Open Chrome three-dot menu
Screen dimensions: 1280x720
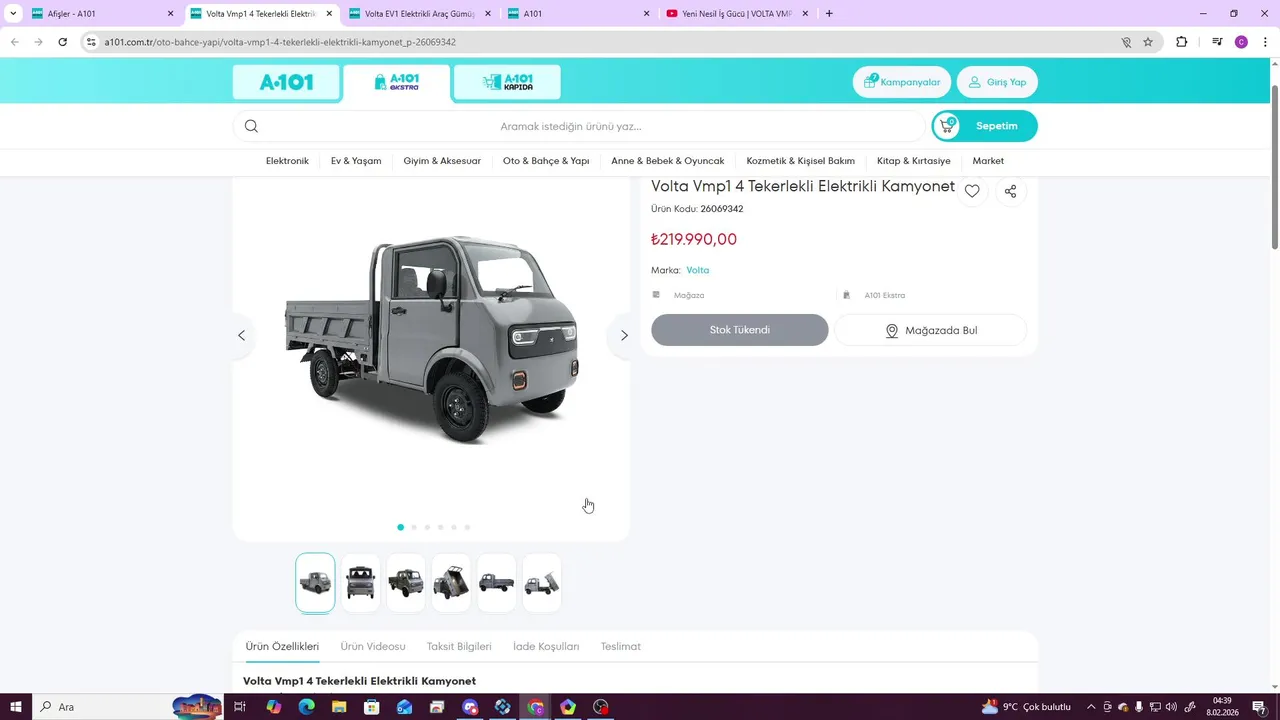1265,42
